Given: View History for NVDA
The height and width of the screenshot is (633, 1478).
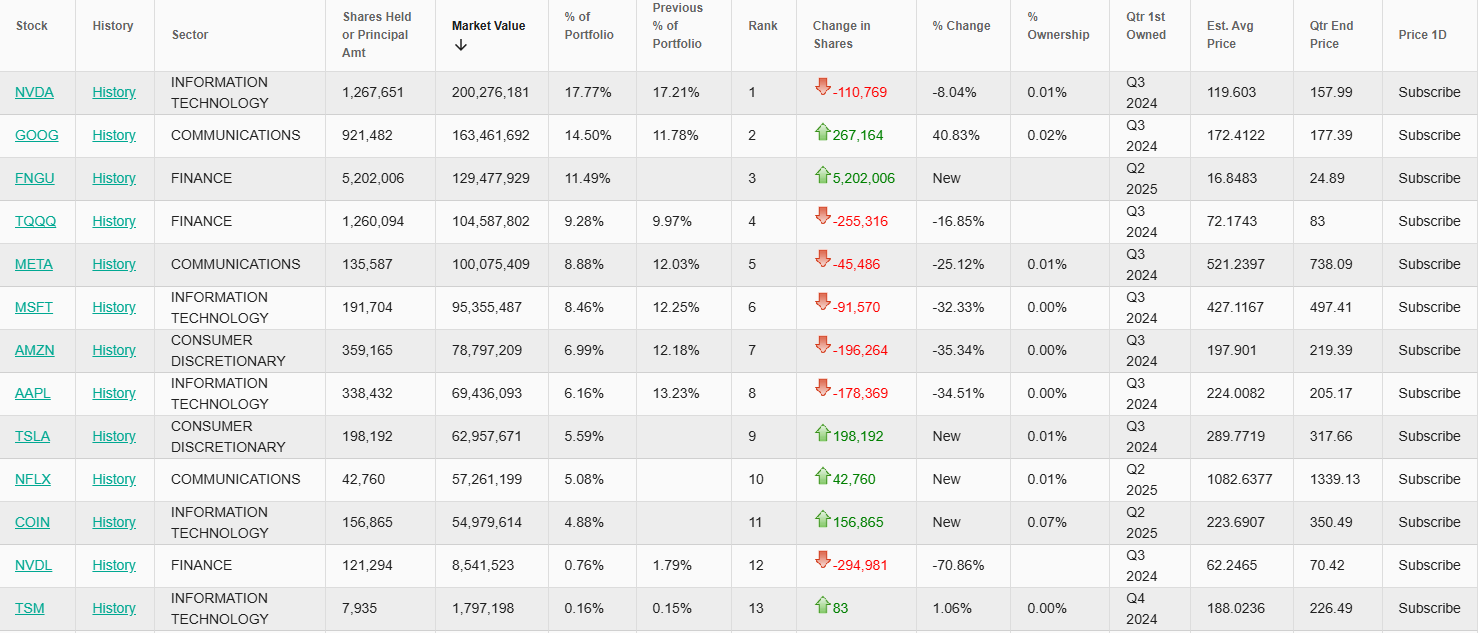Looking at the screenshot, I should click(x=114, y=92).
